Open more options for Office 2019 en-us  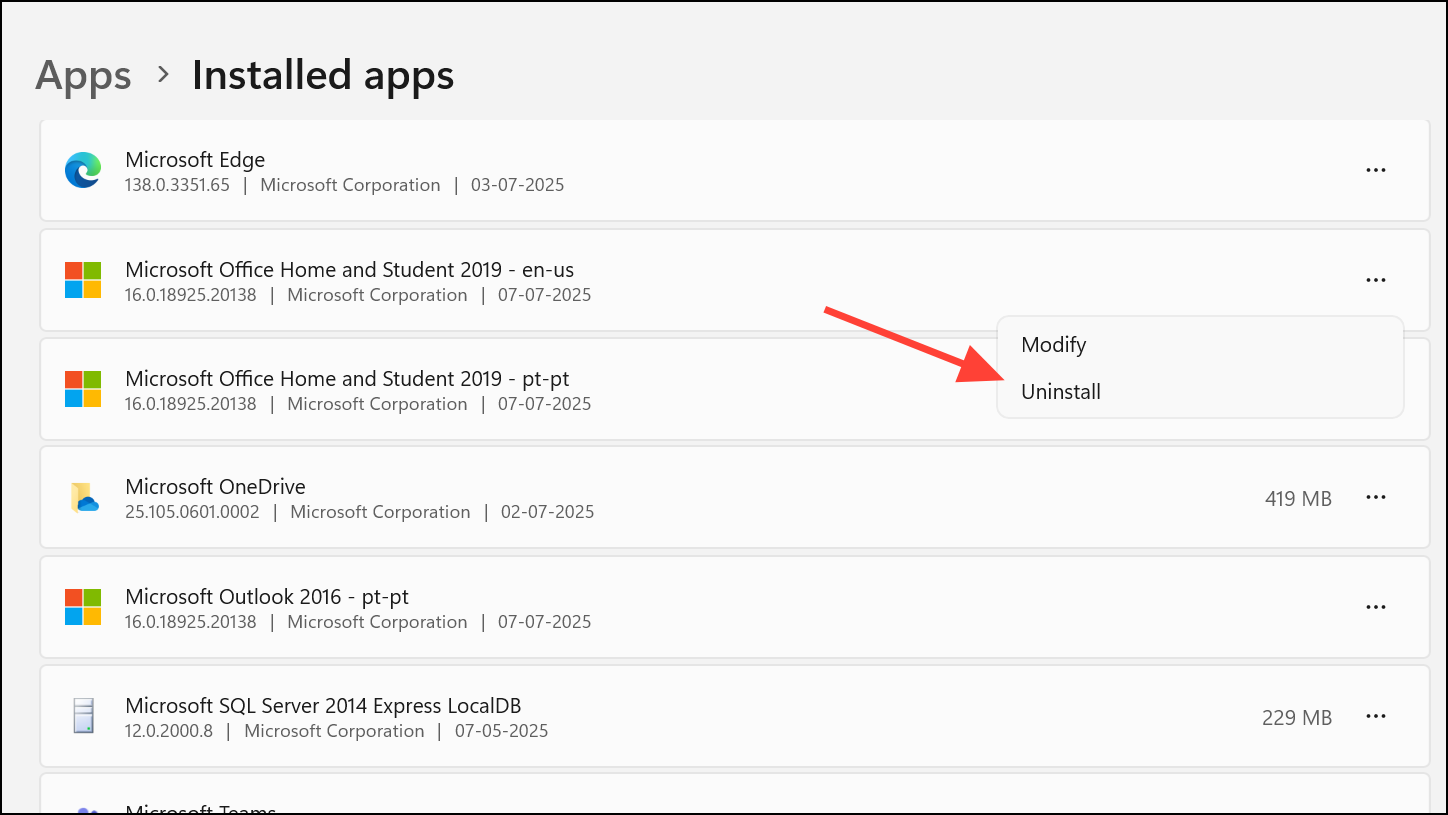pyautogui.click(x=1376, y=280)
